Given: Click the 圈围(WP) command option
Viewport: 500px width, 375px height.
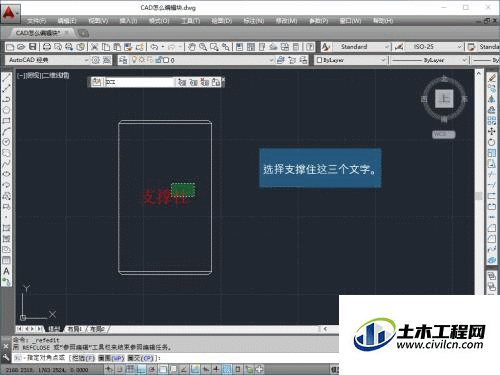Looking at the screenshot, I should [x=111, y=358].
